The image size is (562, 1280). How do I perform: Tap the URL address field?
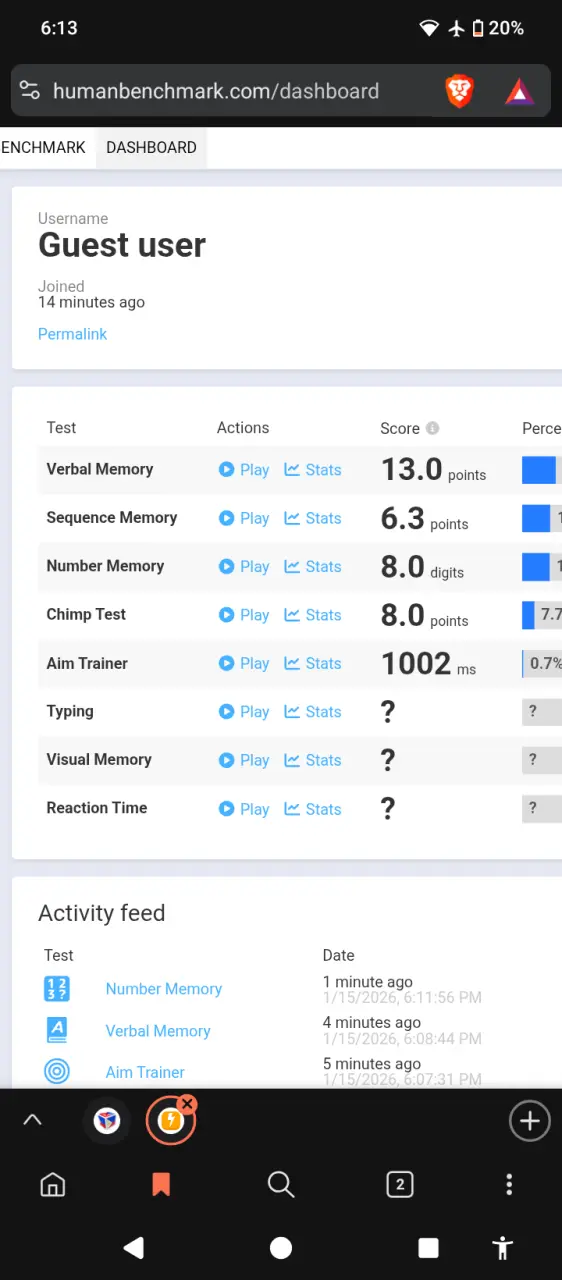click(215, 92)
